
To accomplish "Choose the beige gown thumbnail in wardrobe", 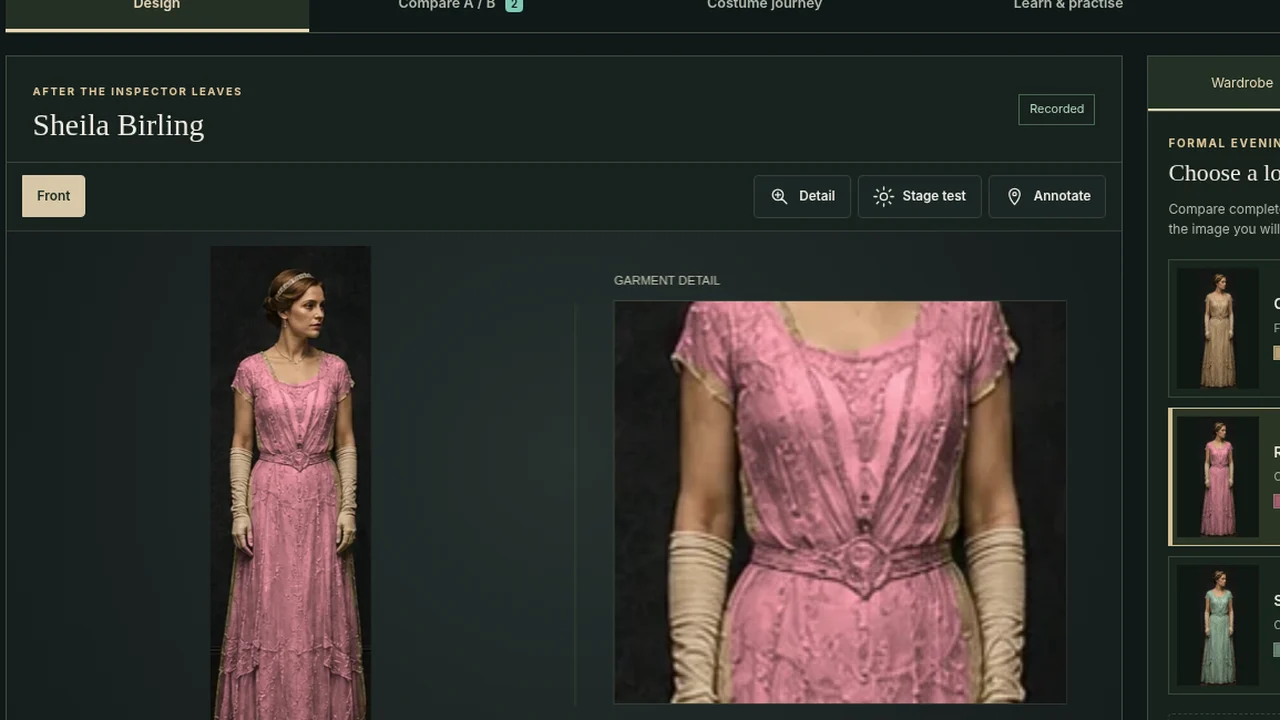I will coord(1217,328).
